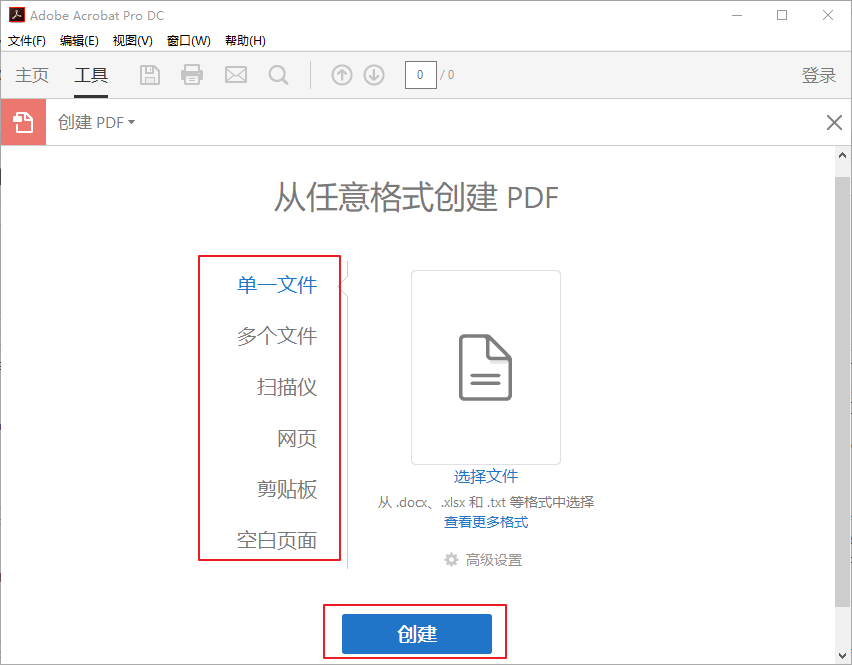
Task: Click the printer icon in toolbar
Action: tap(192, 75)
